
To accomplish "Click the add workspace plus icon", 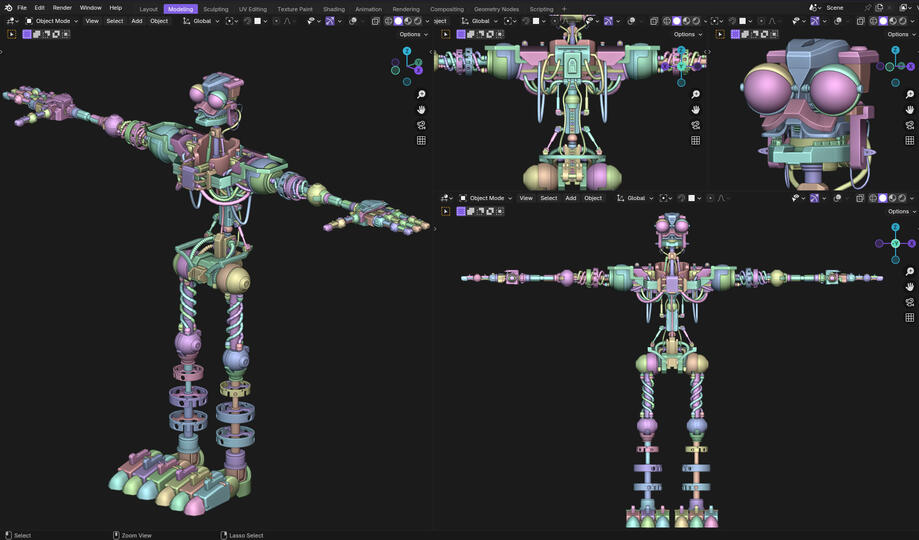I will pyautogui.click(x=564, y=9).
